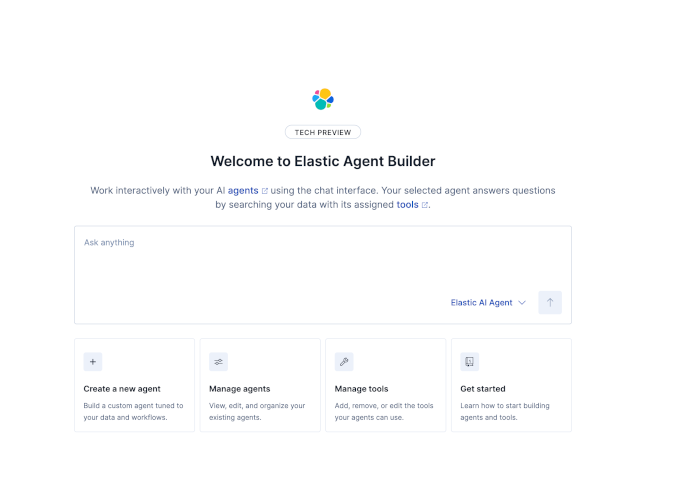Image resolution: width=675 pixels, height=490 pixels.
Task: Click the Get started card icon
Action: tap(469, 362)
